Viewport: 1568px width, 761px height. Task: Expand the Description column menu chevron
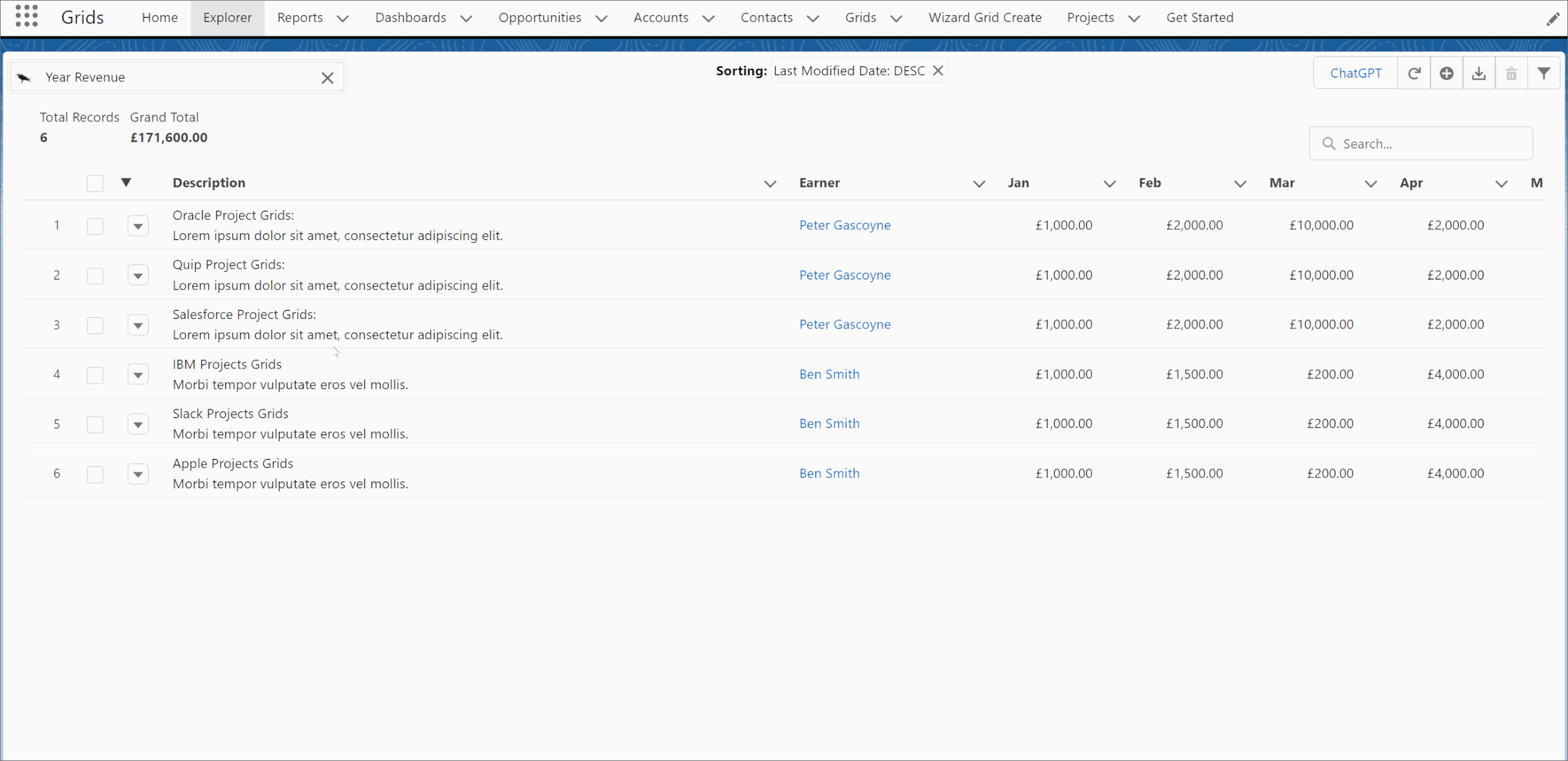pos(770,184)
